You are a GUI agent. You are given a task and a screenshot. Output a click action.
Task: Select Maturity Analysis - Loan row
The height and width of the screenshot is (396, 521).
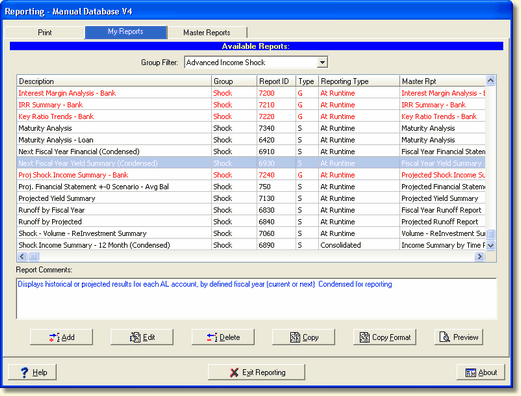(x=251, y=140)
